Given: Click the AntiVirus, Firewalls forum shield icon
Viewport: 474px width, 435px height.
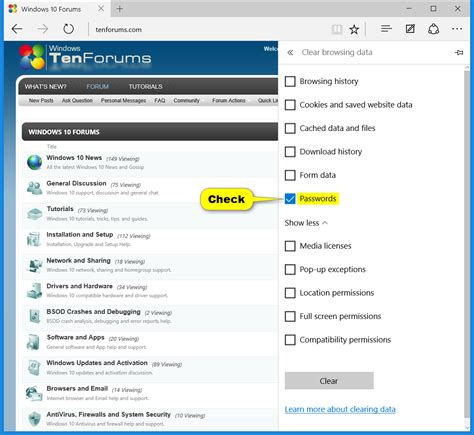Looking at the screenshot, I should (34, 419).
